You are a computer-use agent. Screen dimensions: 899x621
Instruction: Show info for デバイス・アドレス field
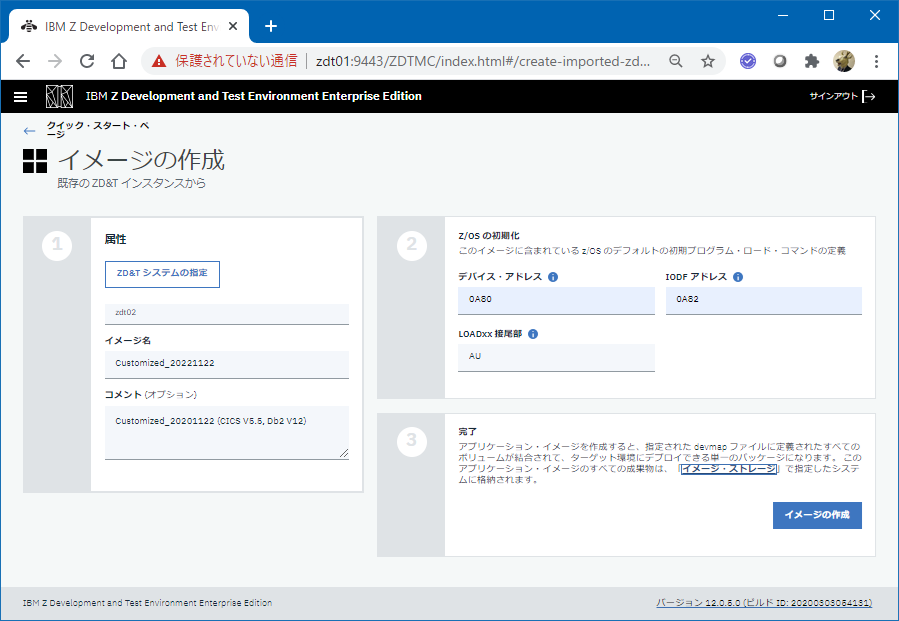coord(553,277)
